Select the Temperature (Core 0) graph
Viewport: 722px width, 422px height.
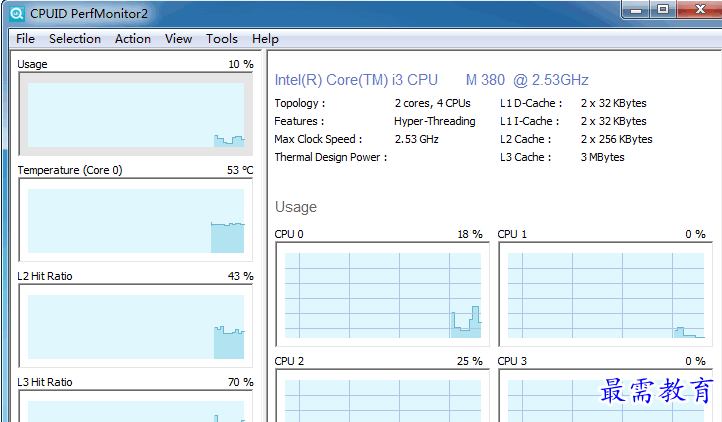pos(136,220)
